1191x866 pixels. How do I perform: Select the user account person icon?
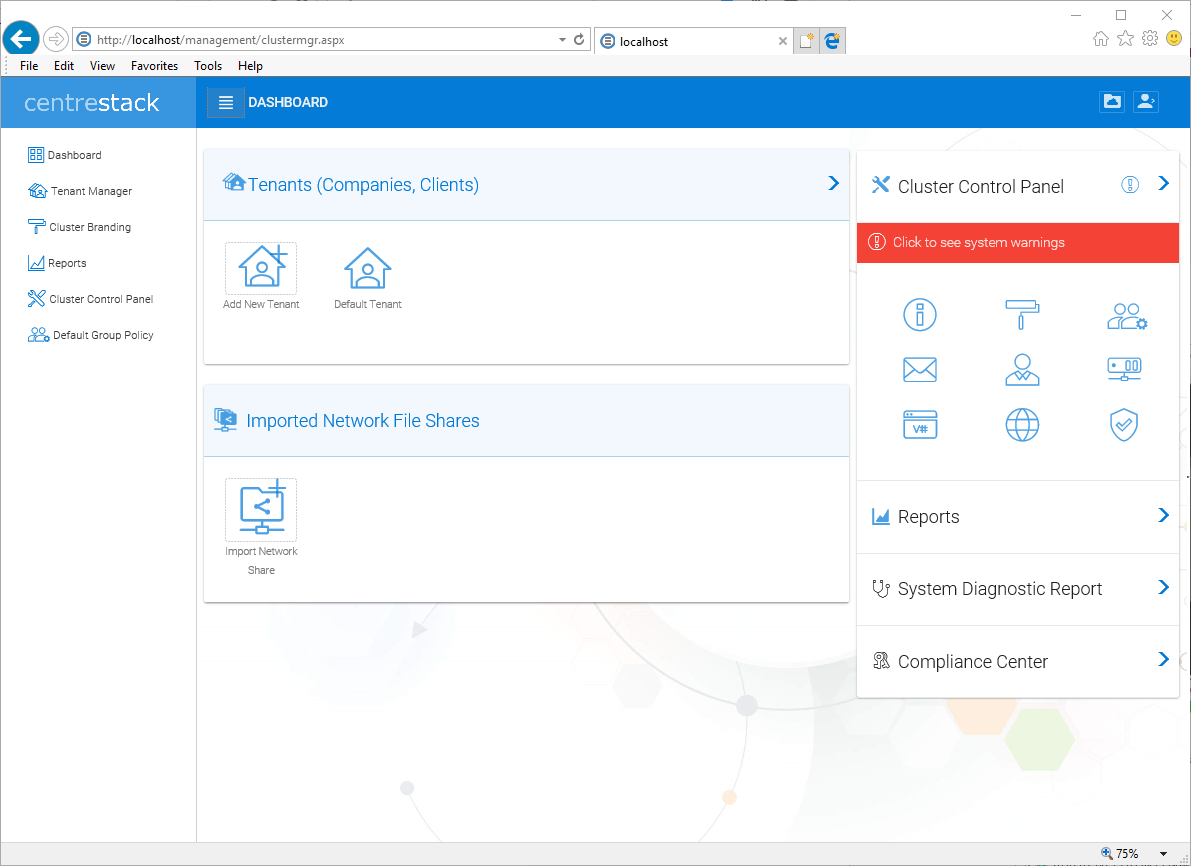pos(1022,369)
